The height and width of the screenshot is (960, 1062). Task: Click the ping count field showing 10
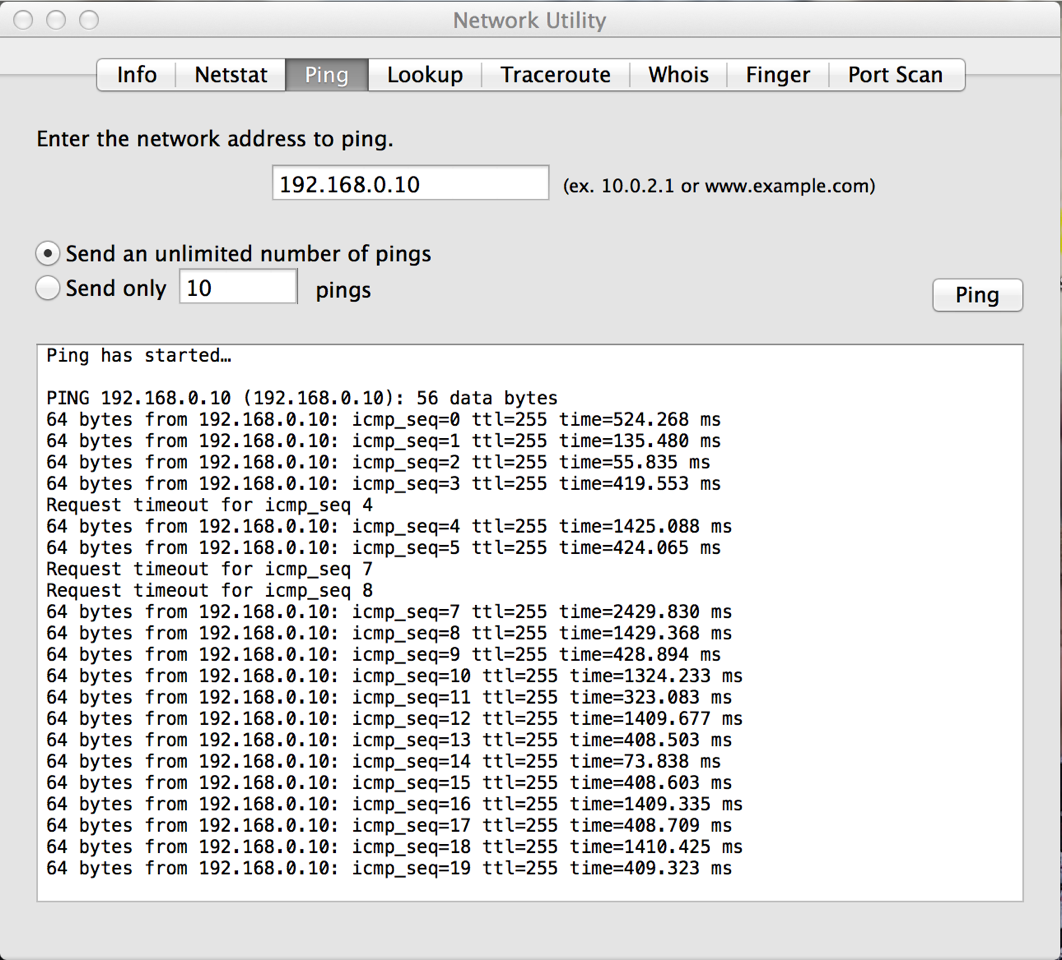point(238,287)
